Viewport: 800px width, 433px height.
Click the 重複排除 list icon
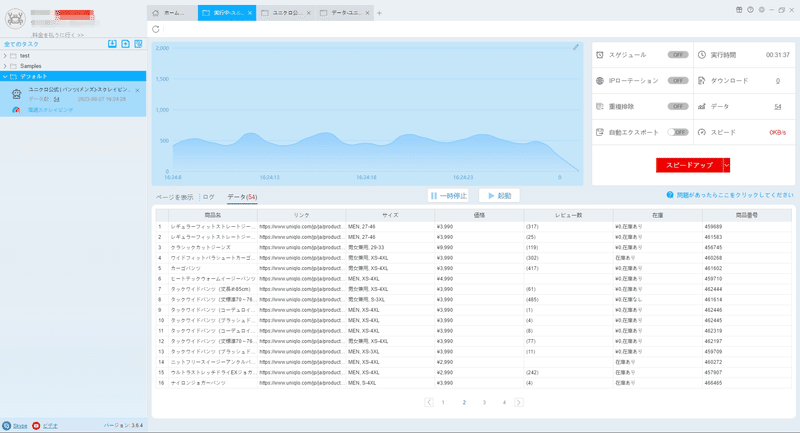point(600,107)
